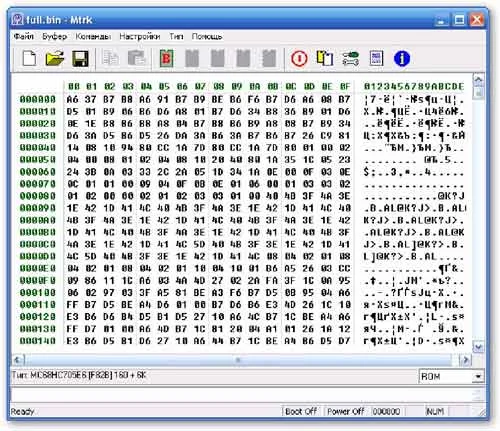Image resolution: width=500 pixels, height=431 pixels.
Task: Click the document list icon beside the info icon
Action: point(376,59)
